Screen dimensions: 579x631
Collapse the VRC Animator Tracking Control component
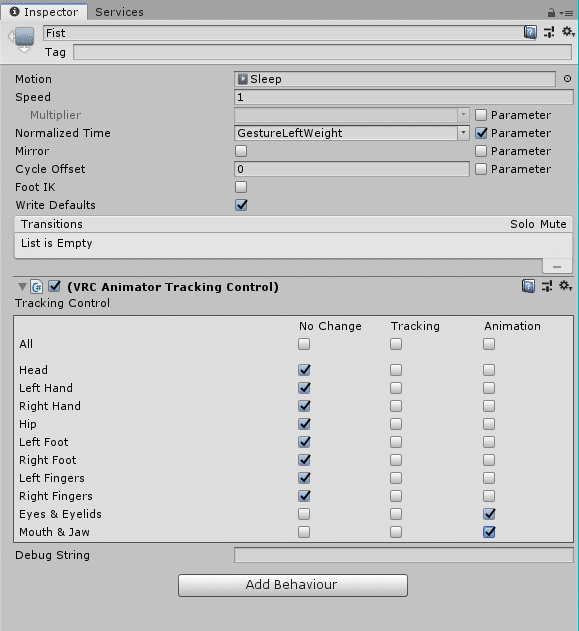point(22,287)
